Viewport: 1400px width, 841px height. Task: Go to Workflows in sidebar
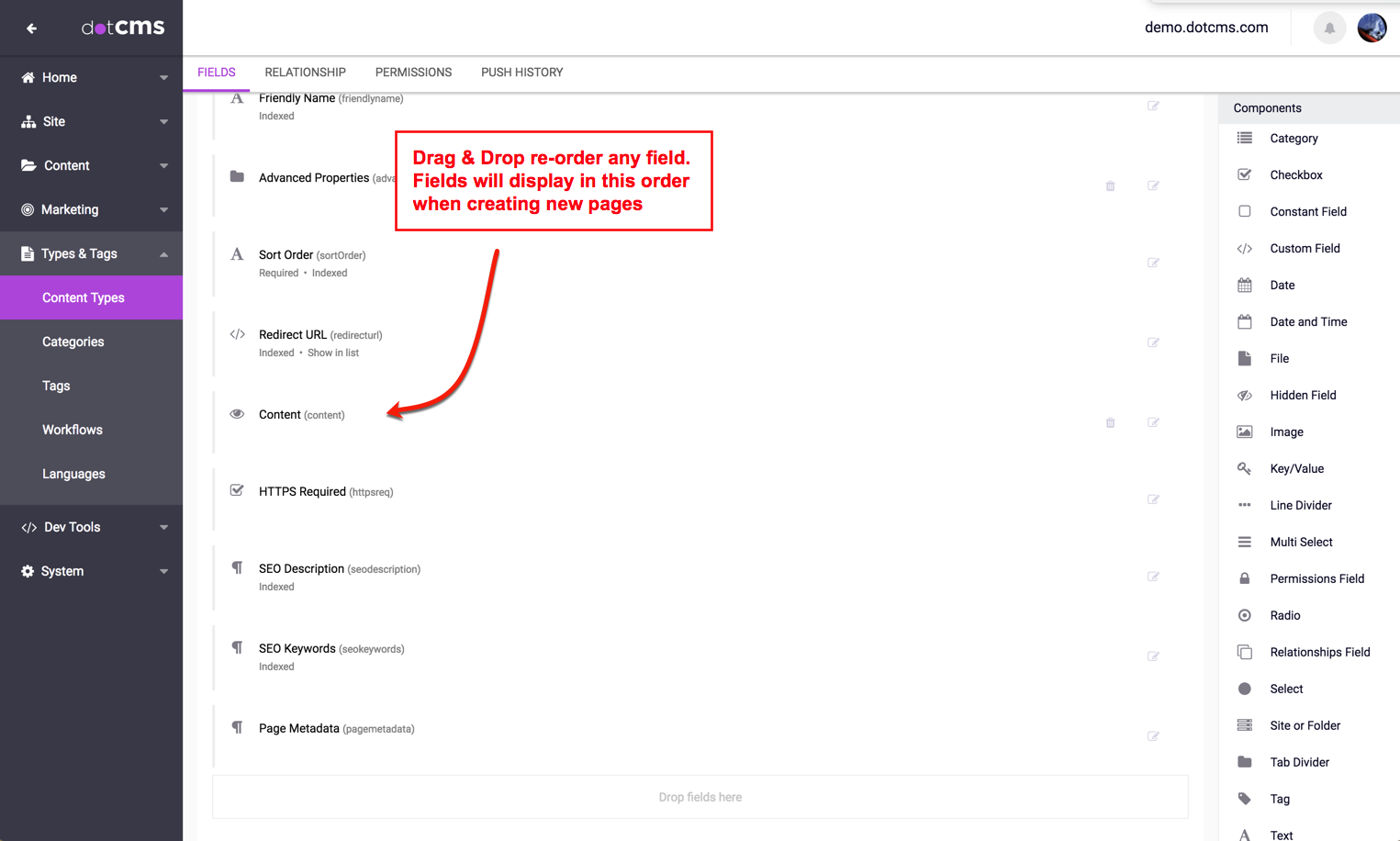[x=73, y=430]
